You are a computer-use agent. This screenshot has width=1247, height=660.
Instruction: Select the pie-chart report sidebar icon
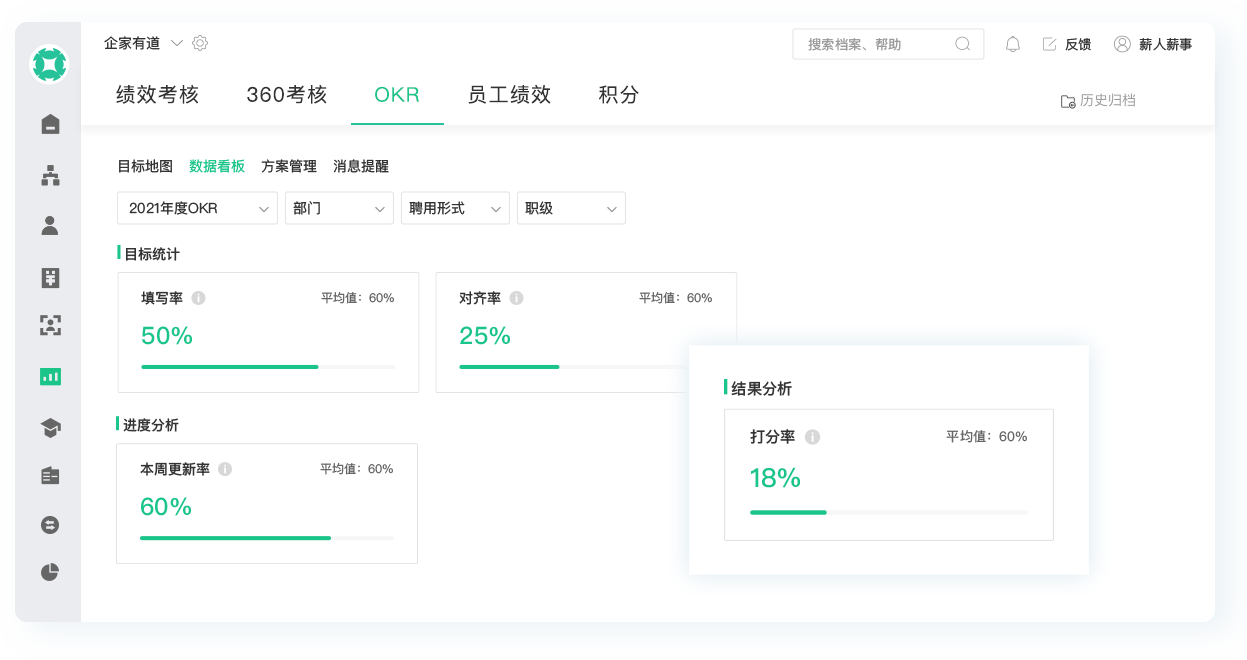[49, 572]
